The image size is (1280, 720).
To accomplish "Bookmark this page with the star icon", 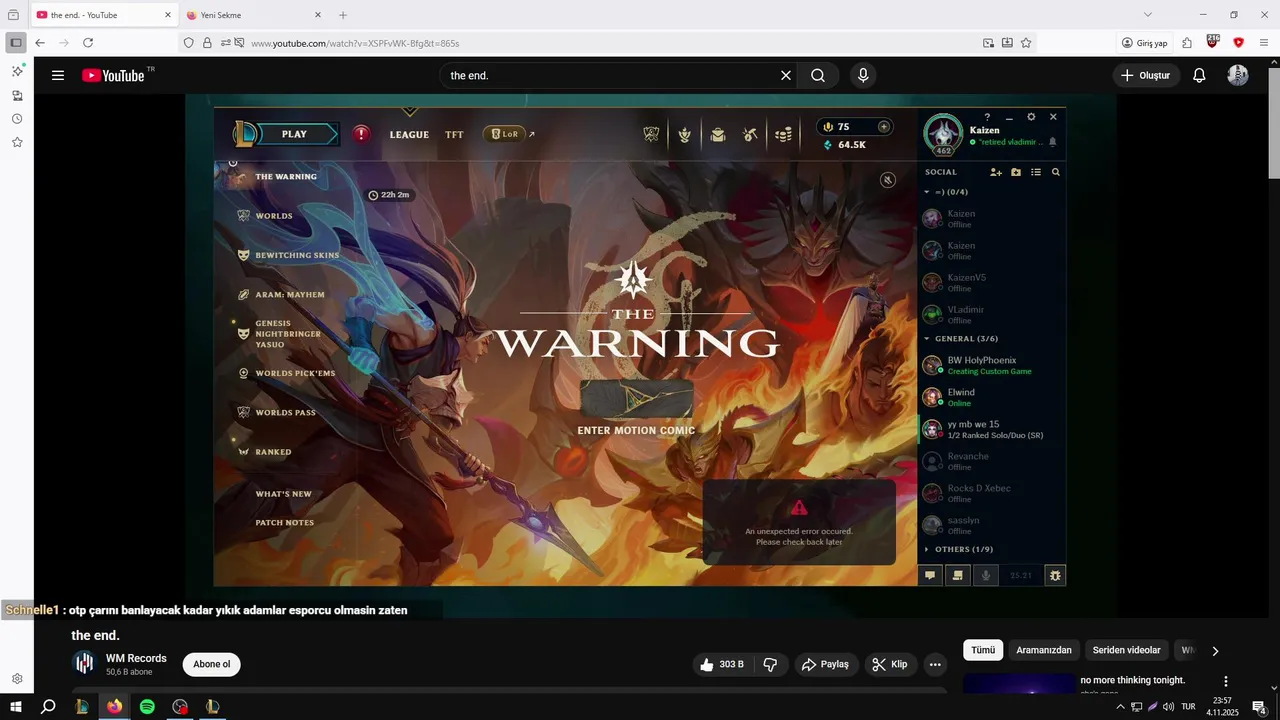I will pyautogui.click(x=1026, y=43).
